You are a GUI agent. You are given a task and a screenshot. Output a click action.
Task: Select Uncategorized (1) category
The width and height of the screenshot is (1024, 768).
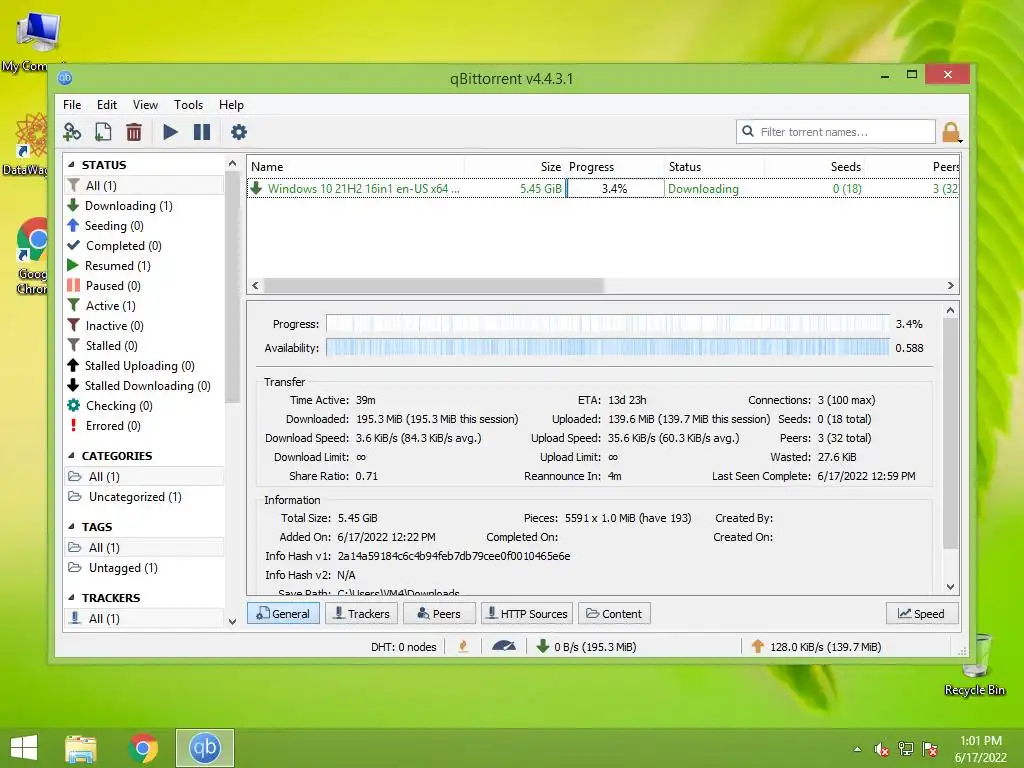click(135, 497)
